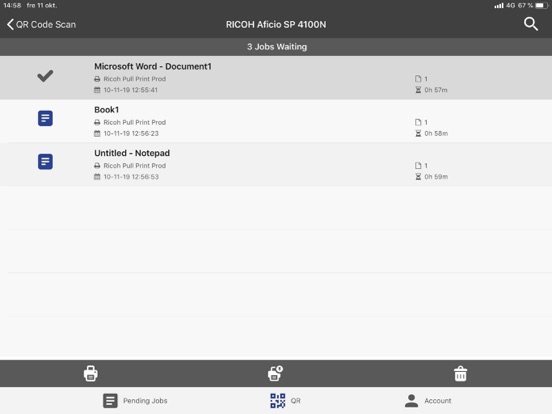The width and height of the screenshot is (552, 414).
Task: Open the Untitled - Notepad job title
Action: pyautogui.click(x=132, y=153)
